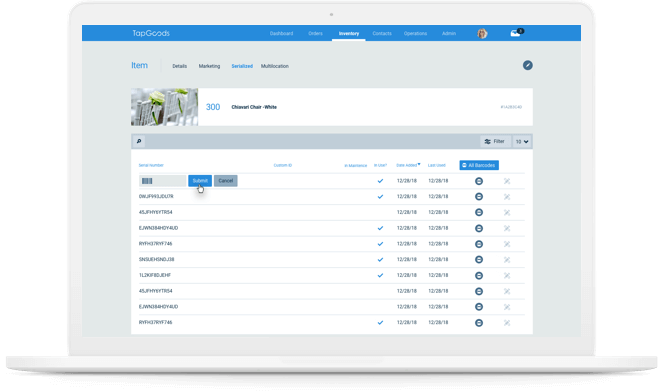Toggle In Use check for SNSUEHSNDJ38

(380, 259)
